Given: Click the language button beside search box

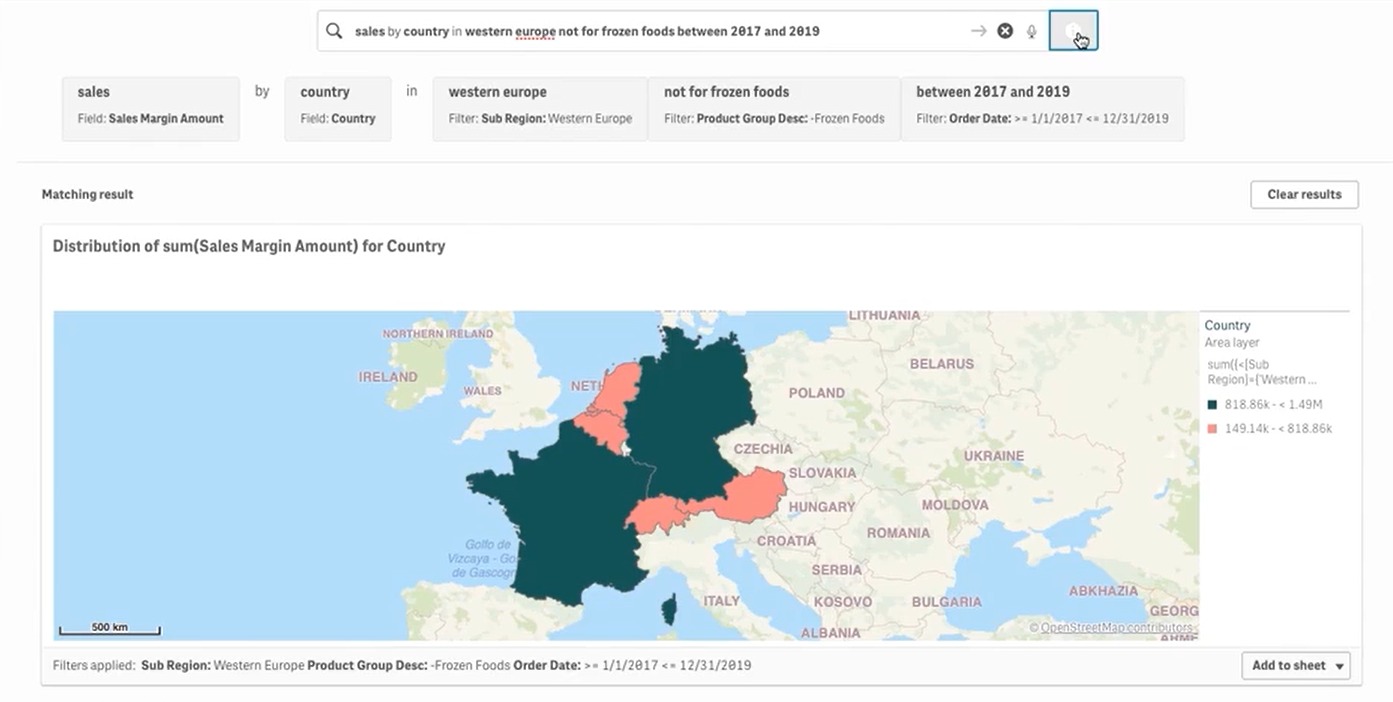Looking at the screenshot, I should point(1073,31).
